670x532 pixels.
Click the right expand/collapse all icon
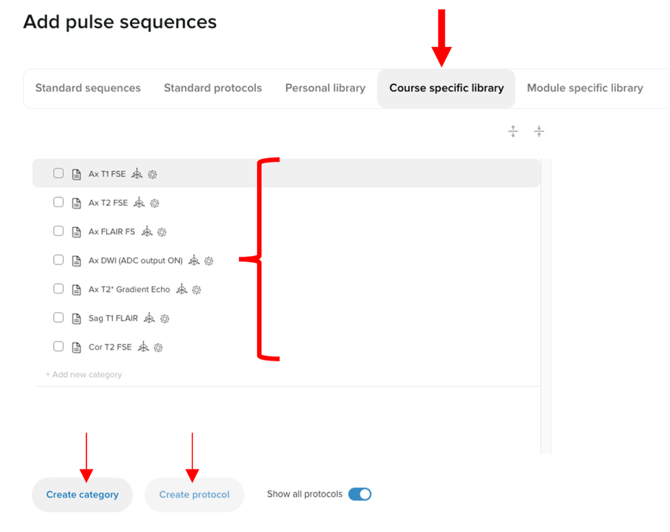click(539, 131)
